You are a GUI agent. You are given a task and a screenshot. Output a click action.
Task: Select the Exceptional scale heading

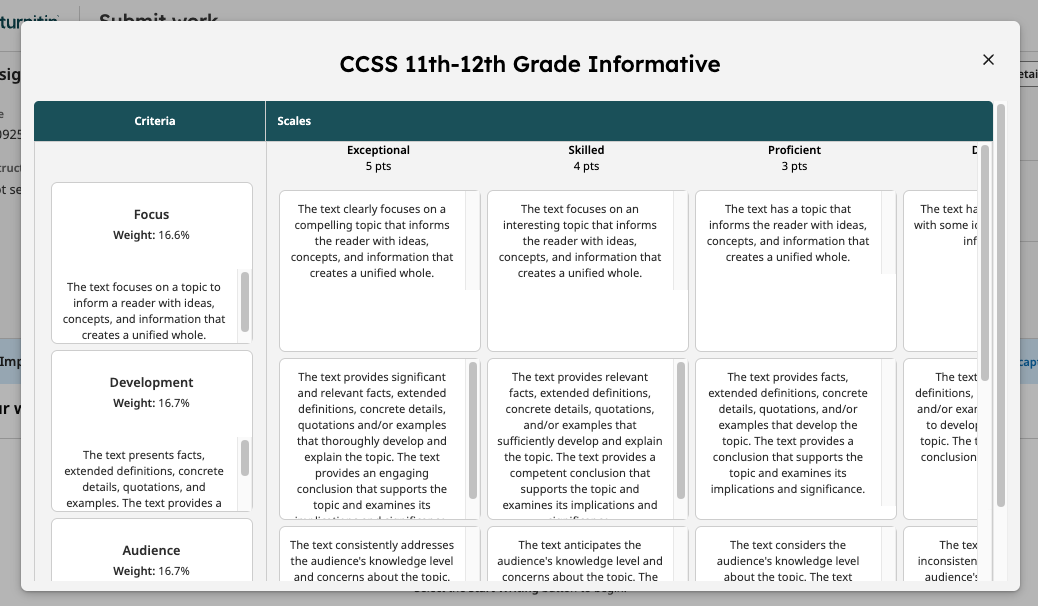(x=379, y=150)
